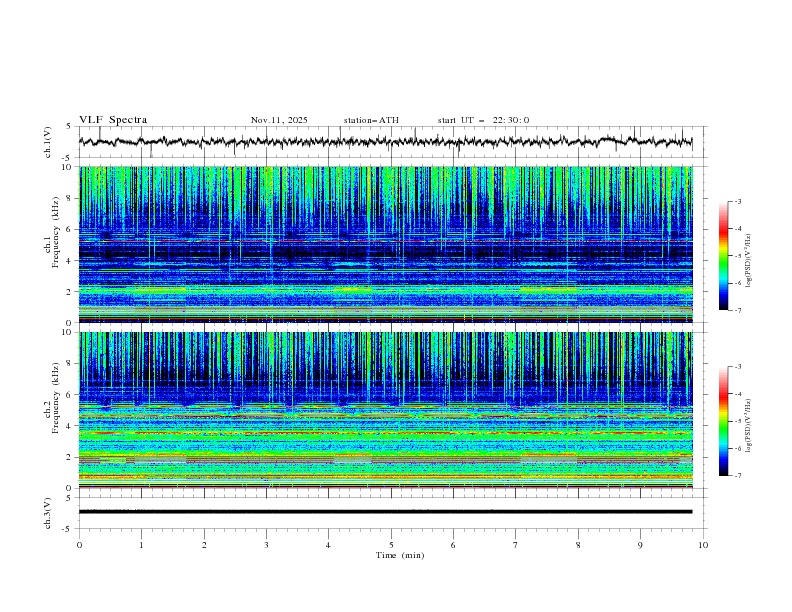The height and width of the screenshot is (612, 792).
Task: Click the "-7" label on ch.1 colorbar
Action: tap(738, 310)
